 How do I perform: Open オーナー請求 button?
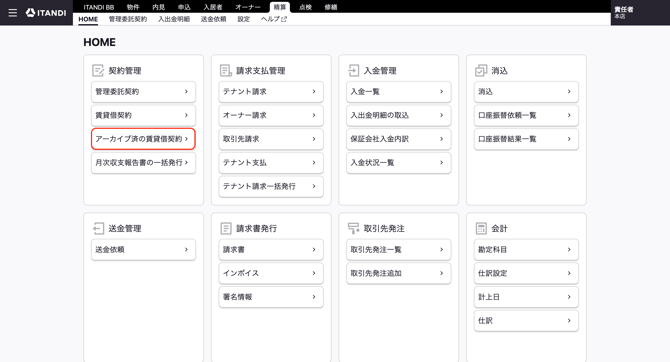pos(271,115)
